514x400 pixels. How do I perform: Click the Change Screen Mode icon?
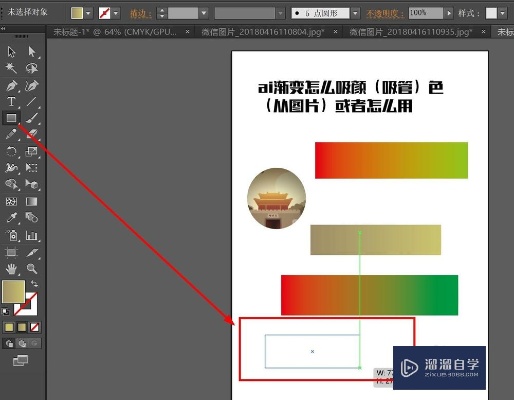[20, 360]
